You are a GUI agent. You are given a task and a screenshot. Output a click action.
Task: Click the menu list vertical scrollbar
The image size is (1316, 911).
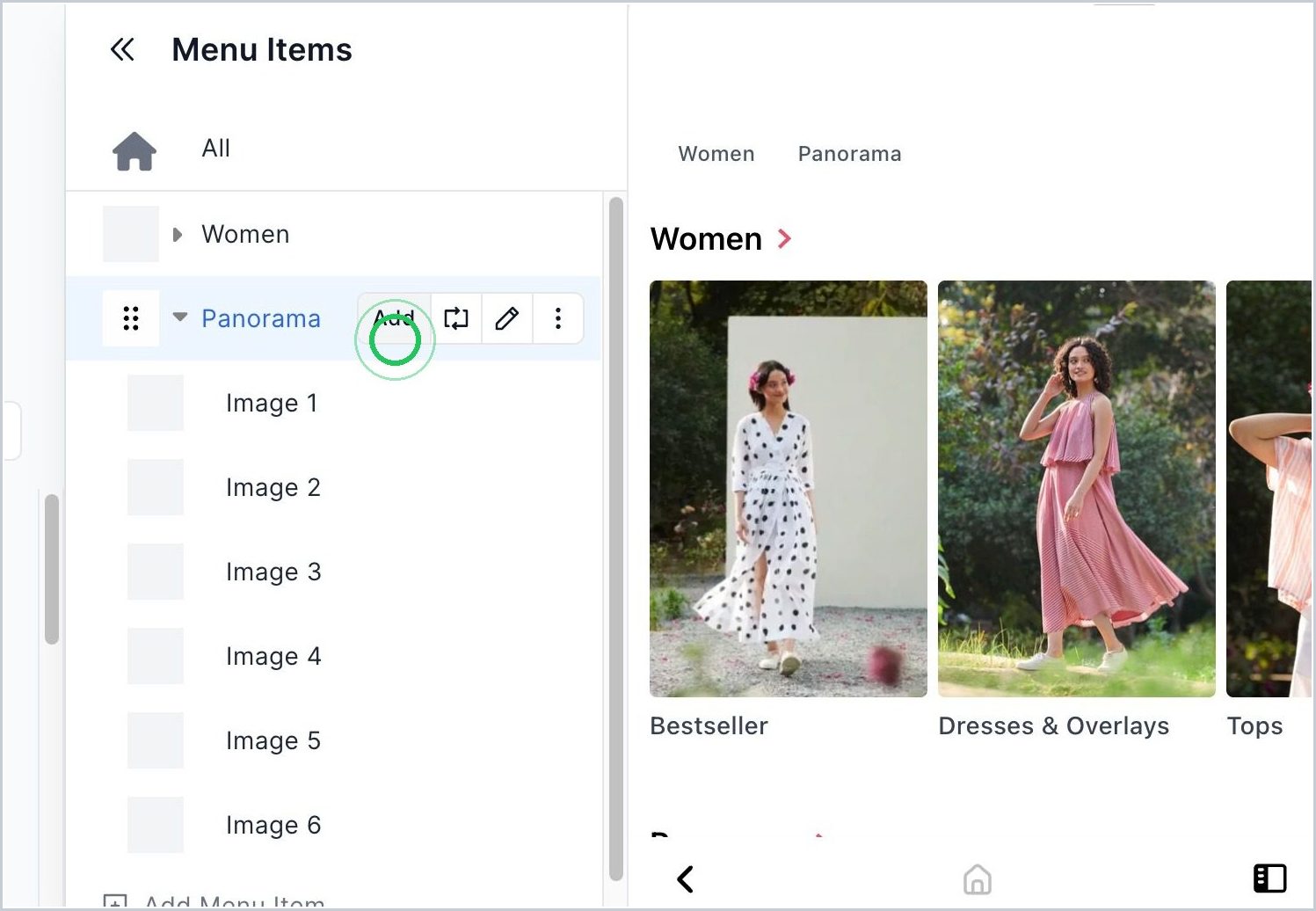pos(616,538)
